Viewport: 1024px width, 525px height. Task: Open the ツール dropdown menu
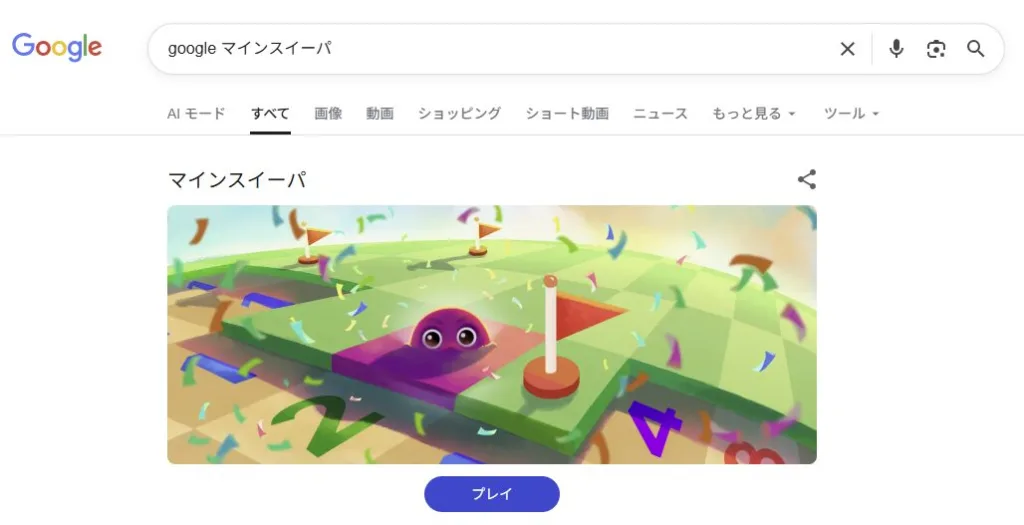click(x=851, y=114)
